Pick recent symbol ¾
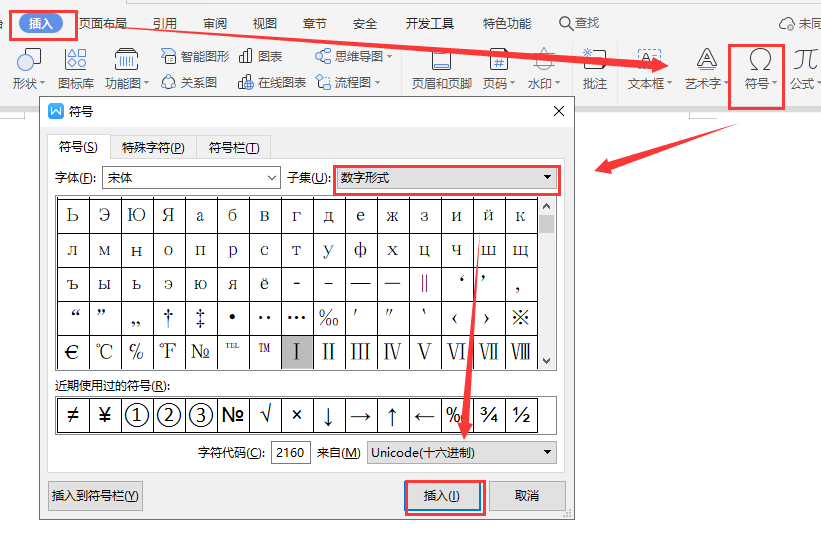 coord(489,415)
